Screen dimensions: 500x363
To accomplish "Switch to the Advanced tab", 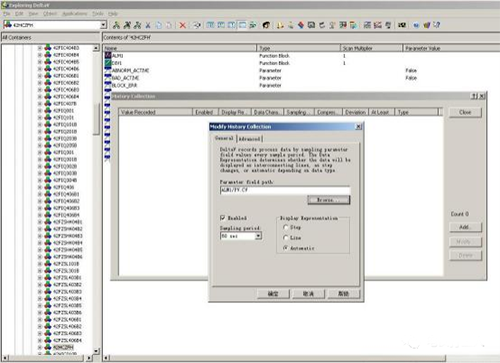I will (249, 139).
